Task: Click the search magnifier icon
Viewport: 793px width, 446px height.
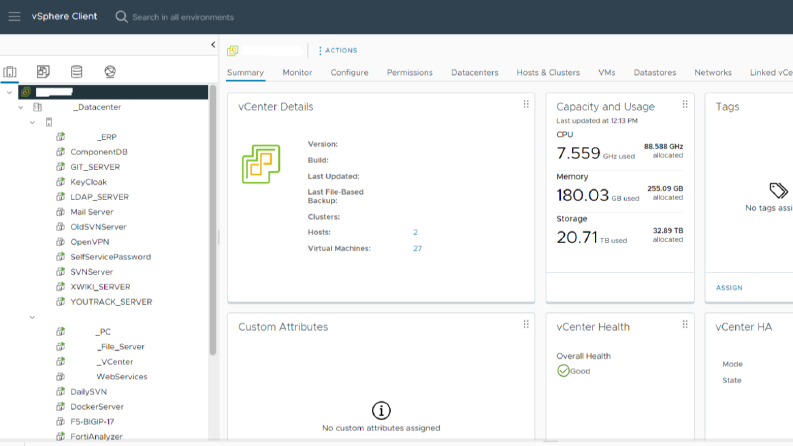Action: [121, 17]
